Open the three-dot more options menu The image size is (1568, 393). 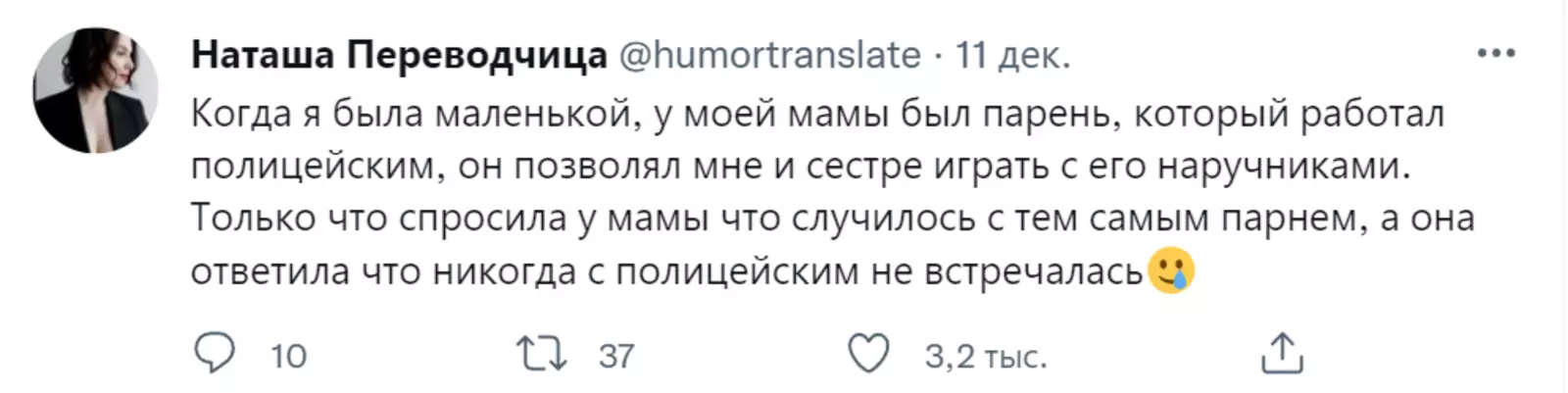pos(1496,54)
